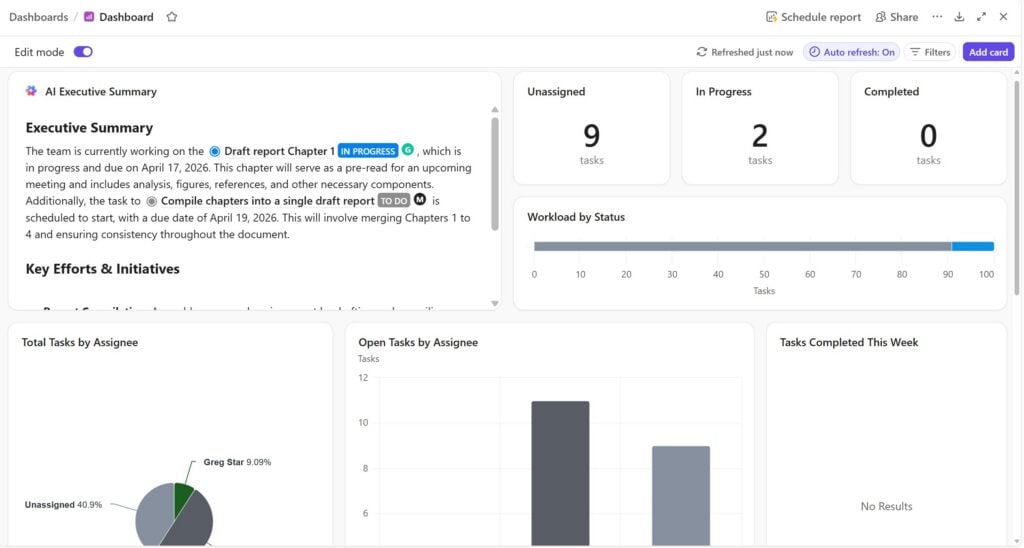
Task: Click the Key Efforts & Initiatives heading
Action: coord(103,268)
